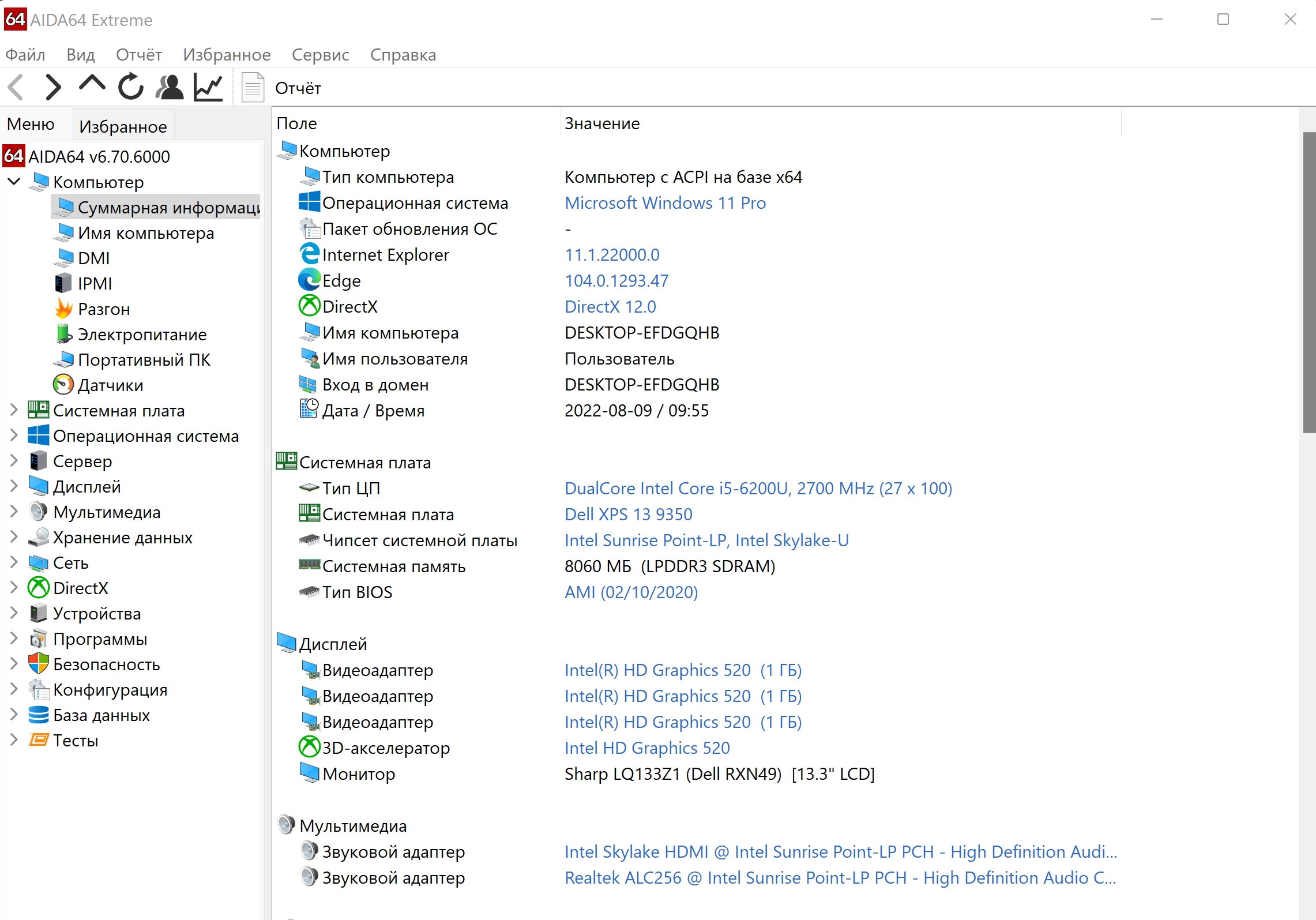Open the Файл menu
Image resolution: width=1316 pixels, height=920 pixels.
[x=25, y=55]
